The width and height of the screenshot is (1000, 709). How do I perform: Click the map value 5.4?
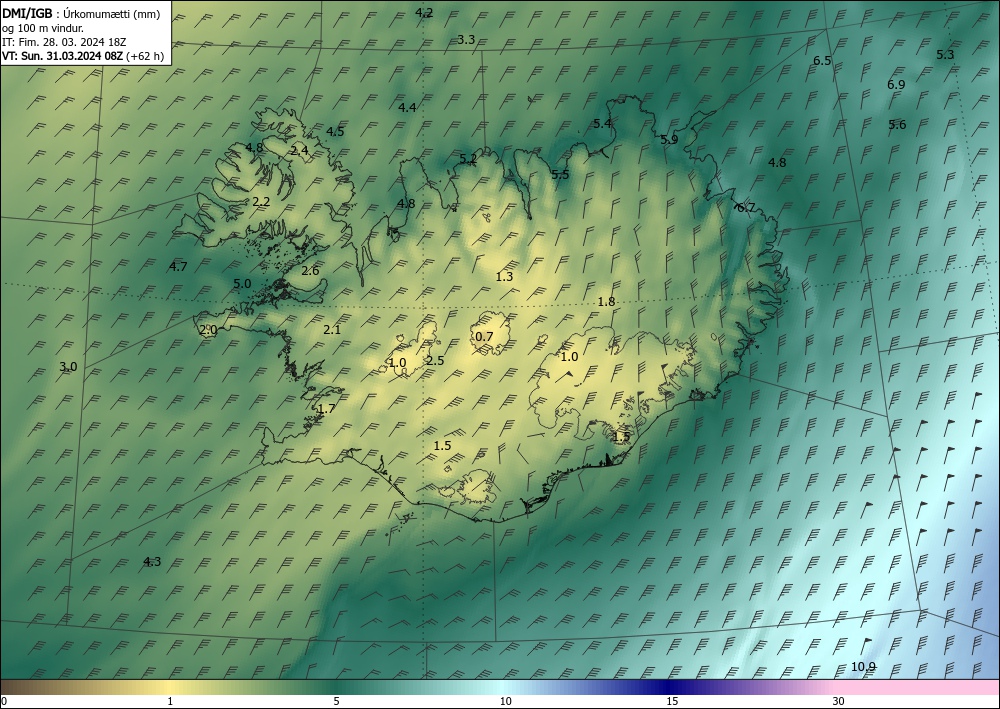coord(603,124)
